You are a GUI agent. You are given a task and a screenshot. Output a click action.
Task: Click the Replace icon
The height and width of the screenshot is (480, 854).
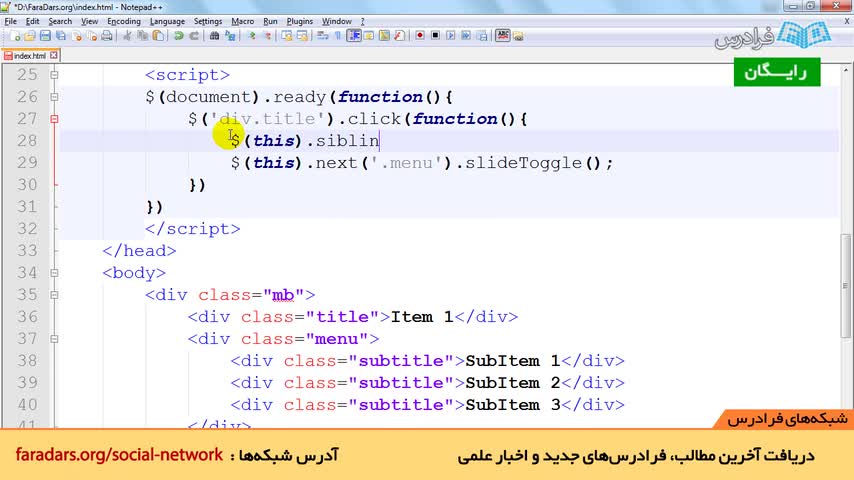[230, 36]
